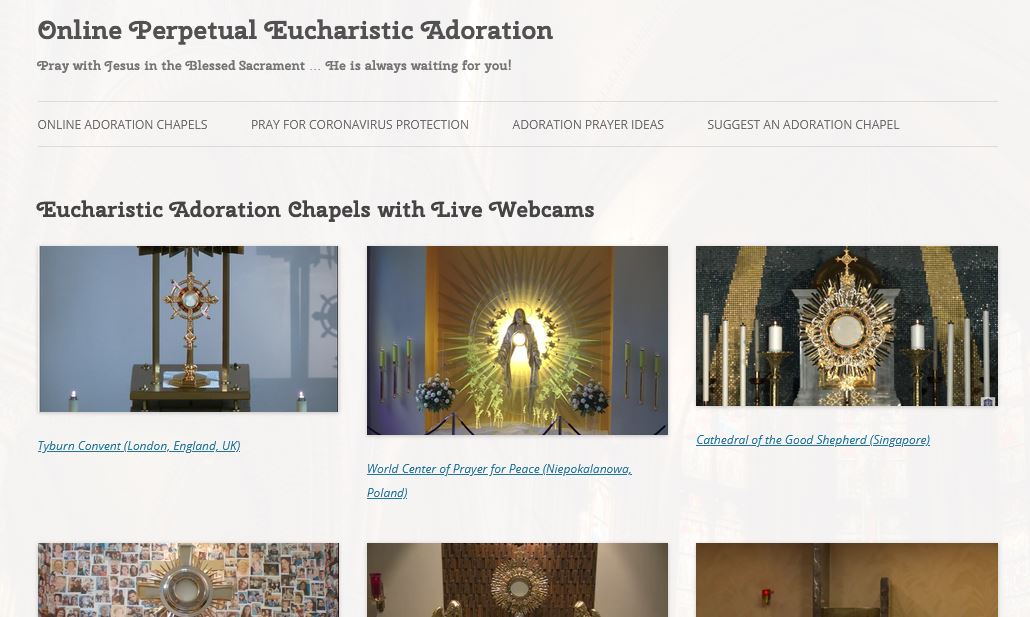Open the bottom-row thumbnail with red sanctuary lamp

pyautogui.click(x=847, y=580)
